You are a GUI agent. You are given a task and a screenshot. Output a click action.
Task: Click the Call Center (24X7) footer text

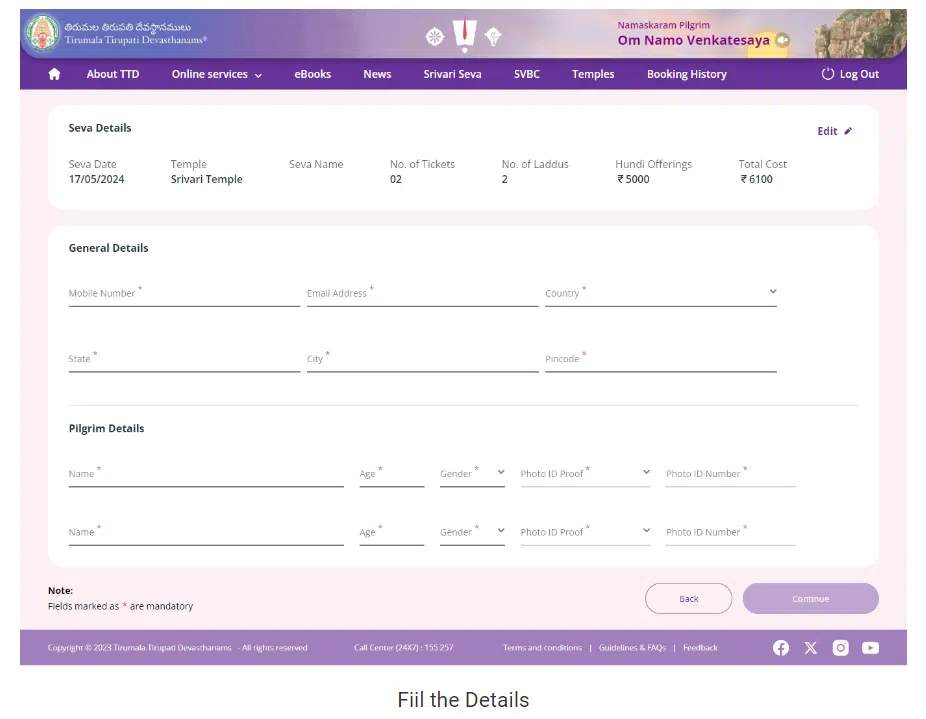pos(403,648)
